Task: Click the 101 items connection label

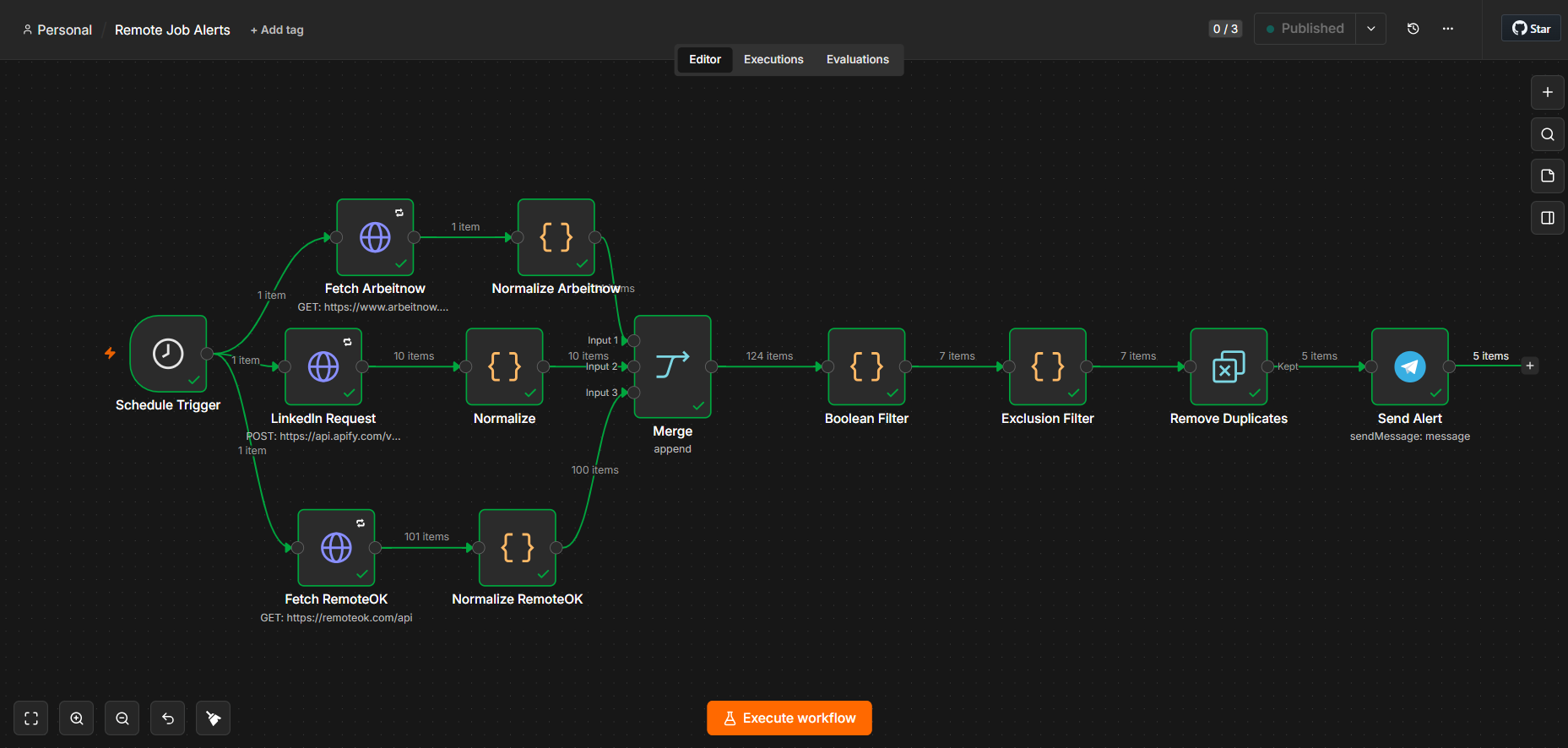Action: [426, 537]
